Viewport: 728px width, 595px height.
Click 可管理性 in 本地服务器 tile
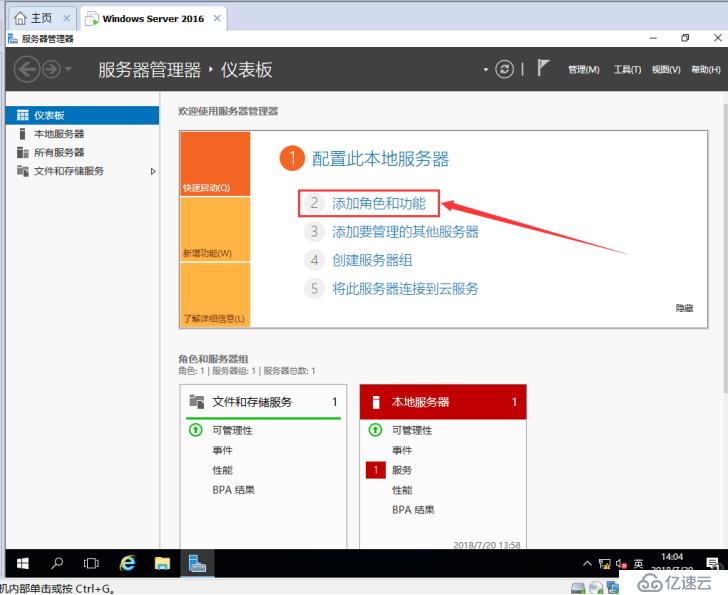pyautogui.click(x=412, y=430)
